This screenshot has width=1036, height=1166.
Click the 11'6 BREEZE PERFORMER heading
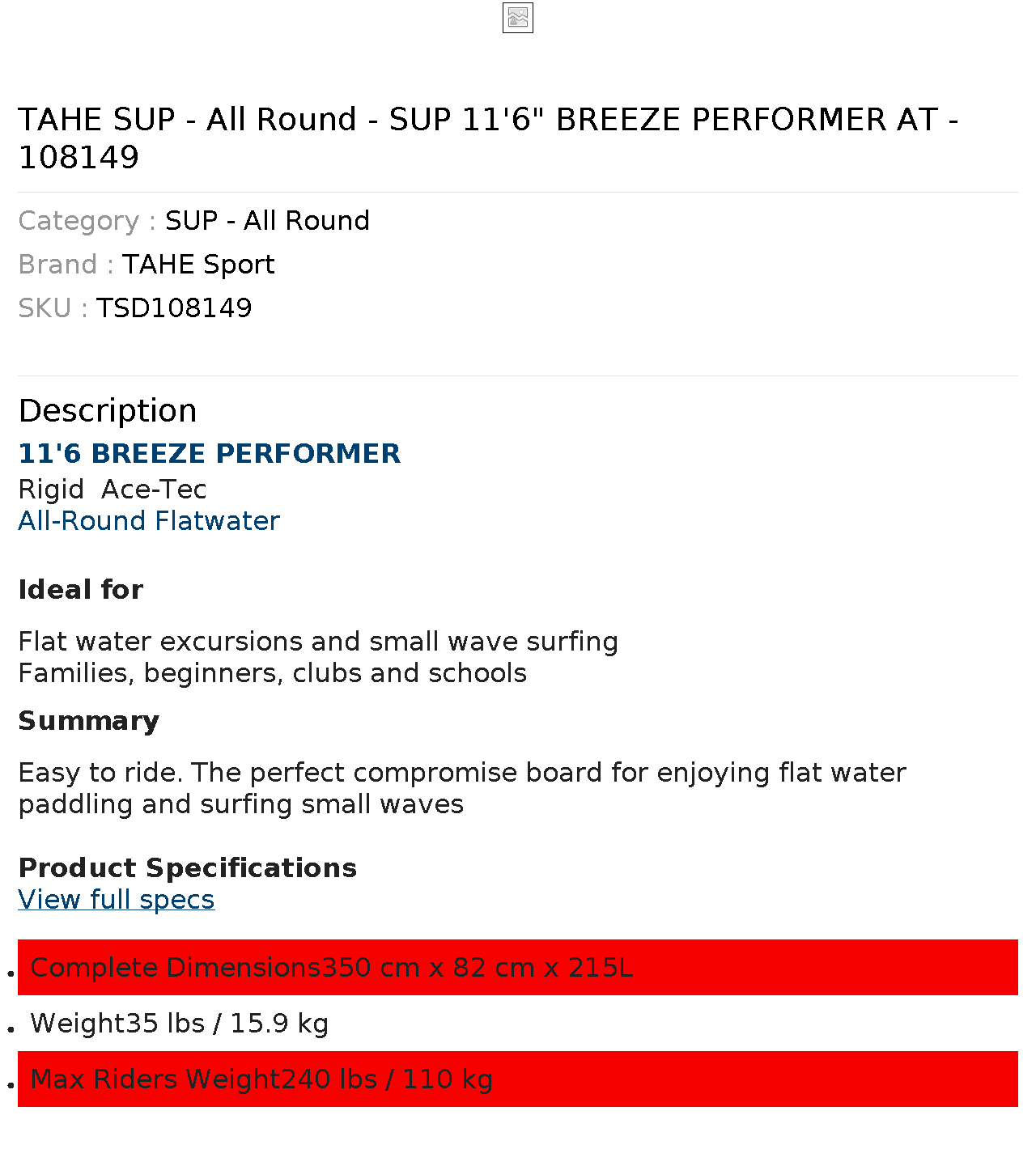210,453
